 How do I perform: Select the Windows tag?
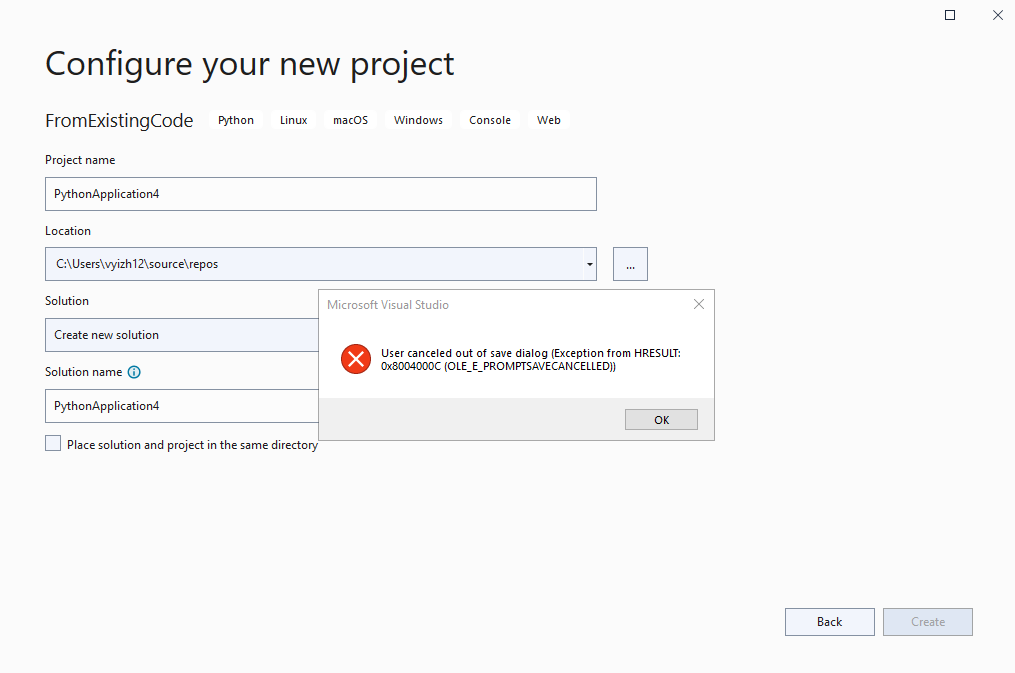click(417, 119)
